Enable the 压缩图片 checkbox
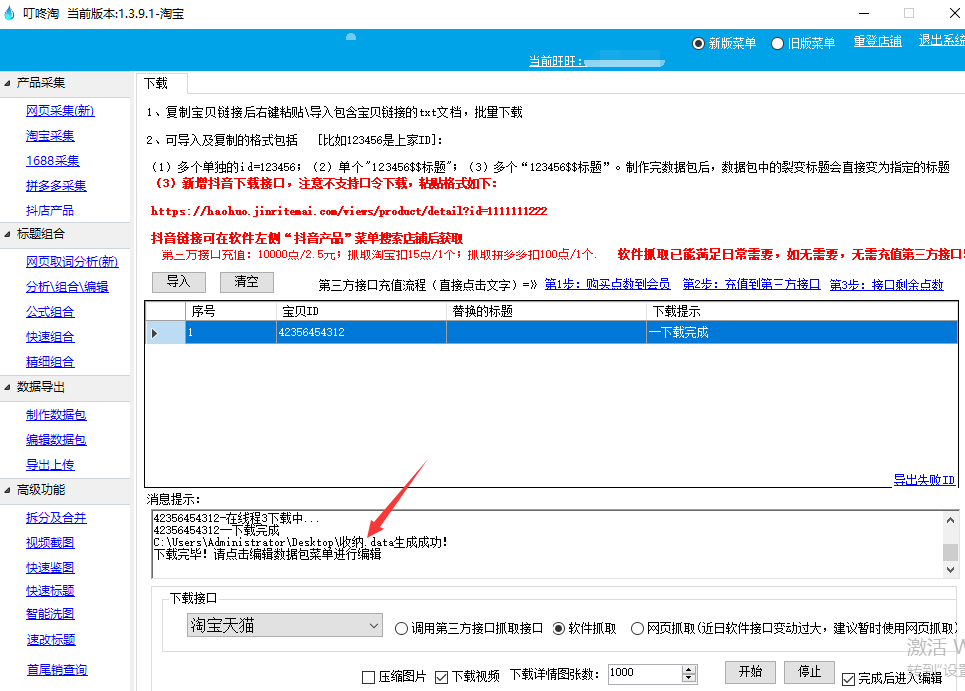Screen dimensions: 965x691 pos(369,677)
